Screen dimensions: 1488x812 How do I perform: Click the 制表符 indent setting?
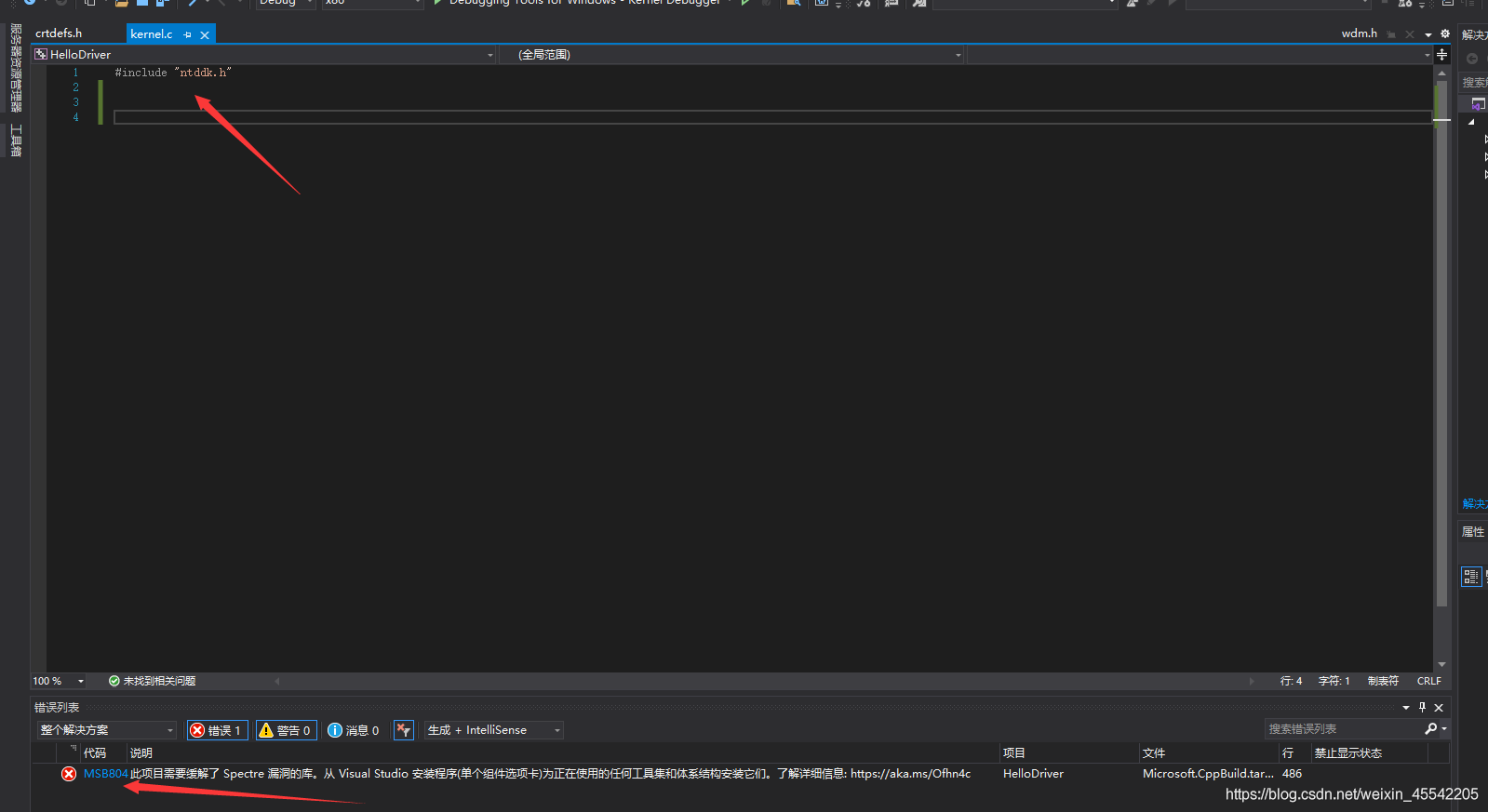pos(1383,681)
